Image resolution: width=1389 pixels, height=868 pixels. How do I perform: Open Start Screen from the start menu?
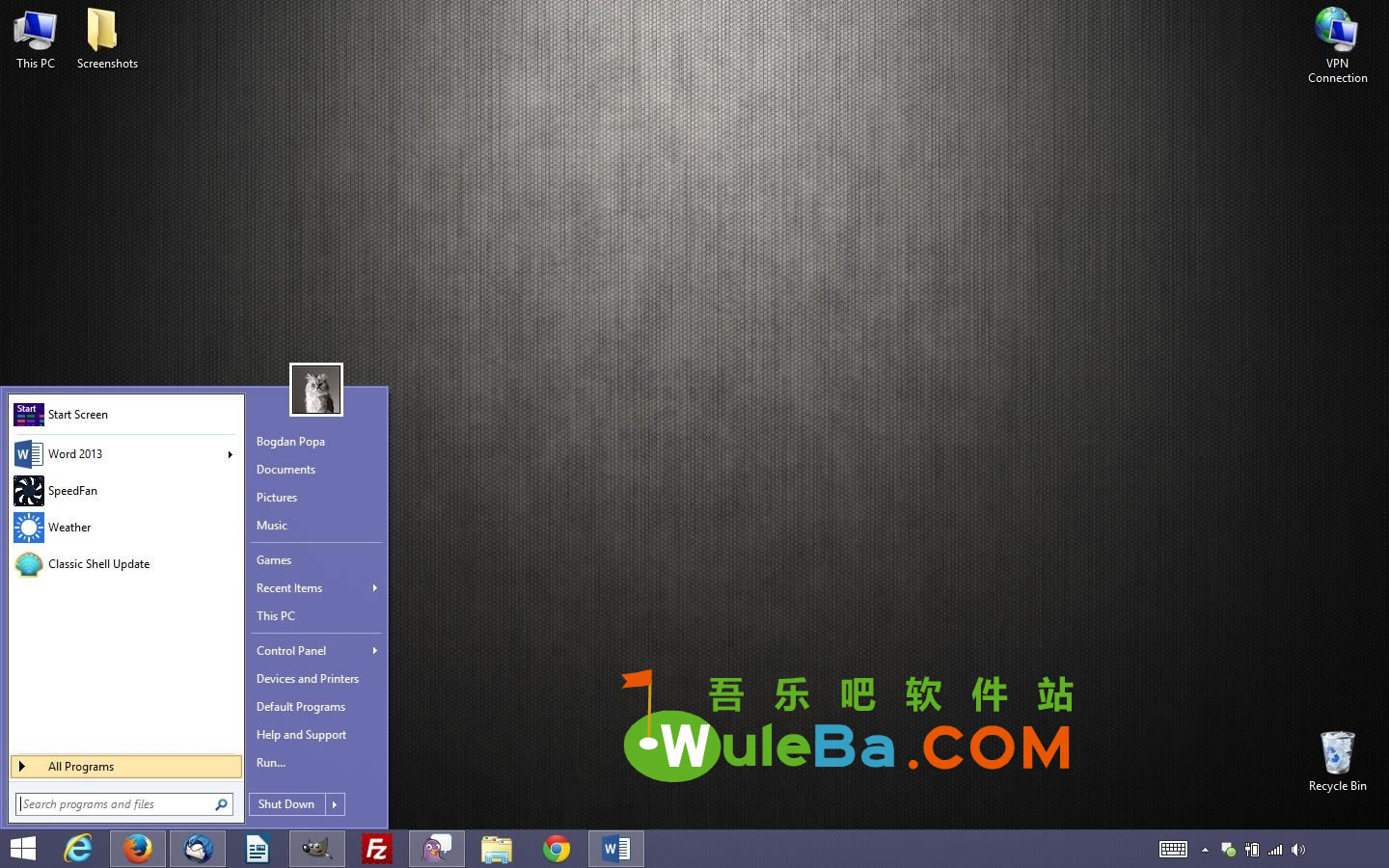pyautogui.click(x=125, y=415)
